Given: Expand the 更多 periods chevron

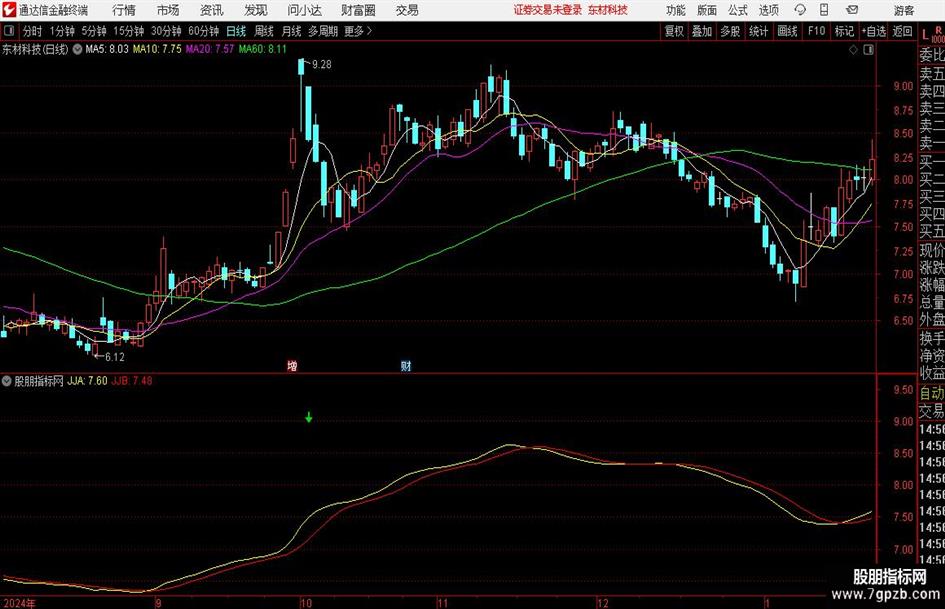Looking at the screenshot, I should (x=369, y=31).
